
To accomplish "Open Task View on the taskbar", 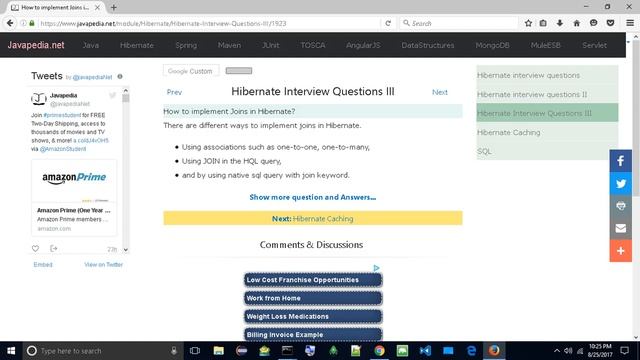I will tap(195, 351).
